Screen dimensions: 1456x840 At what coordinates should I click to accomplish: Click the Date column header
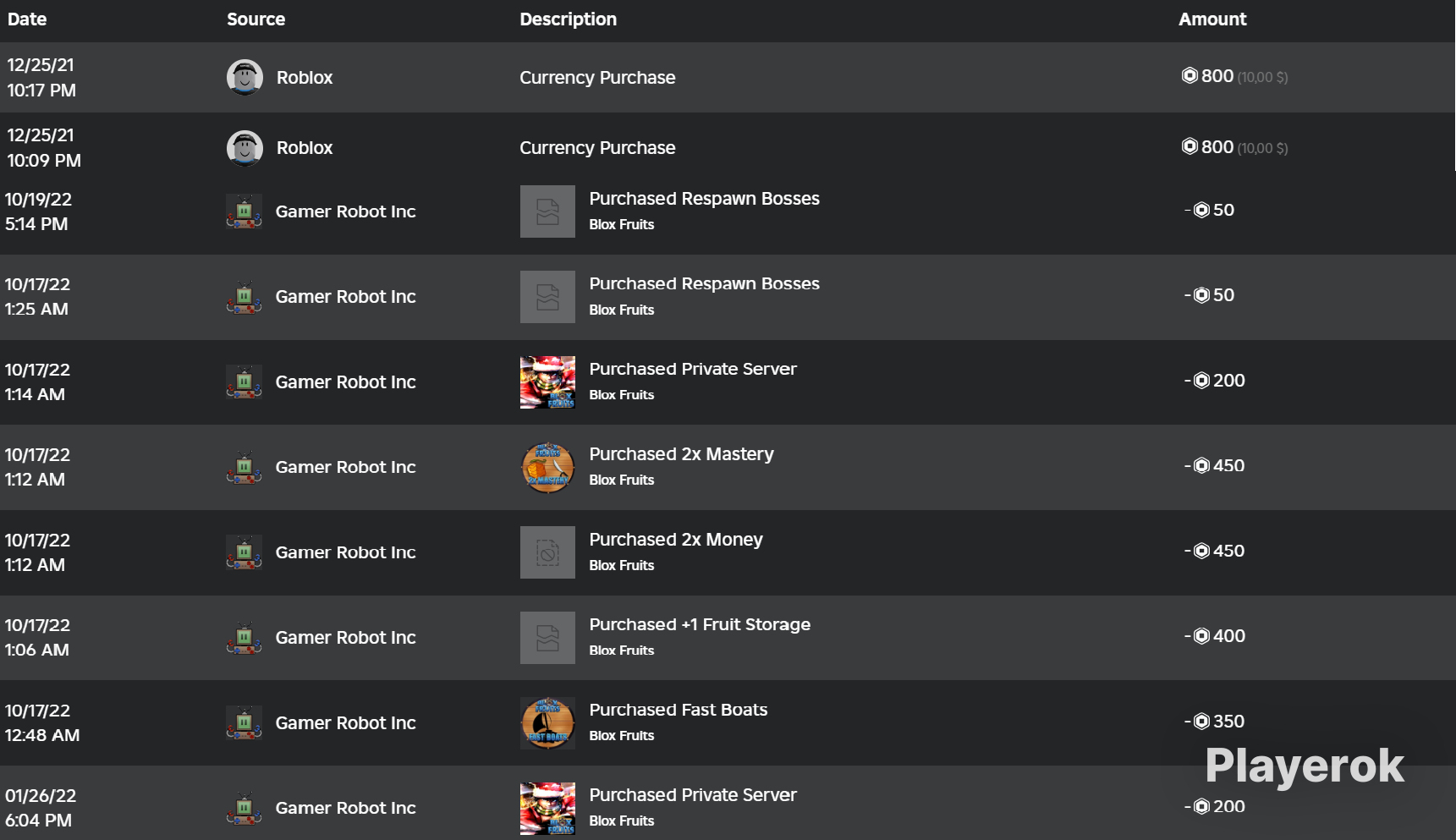27,19
